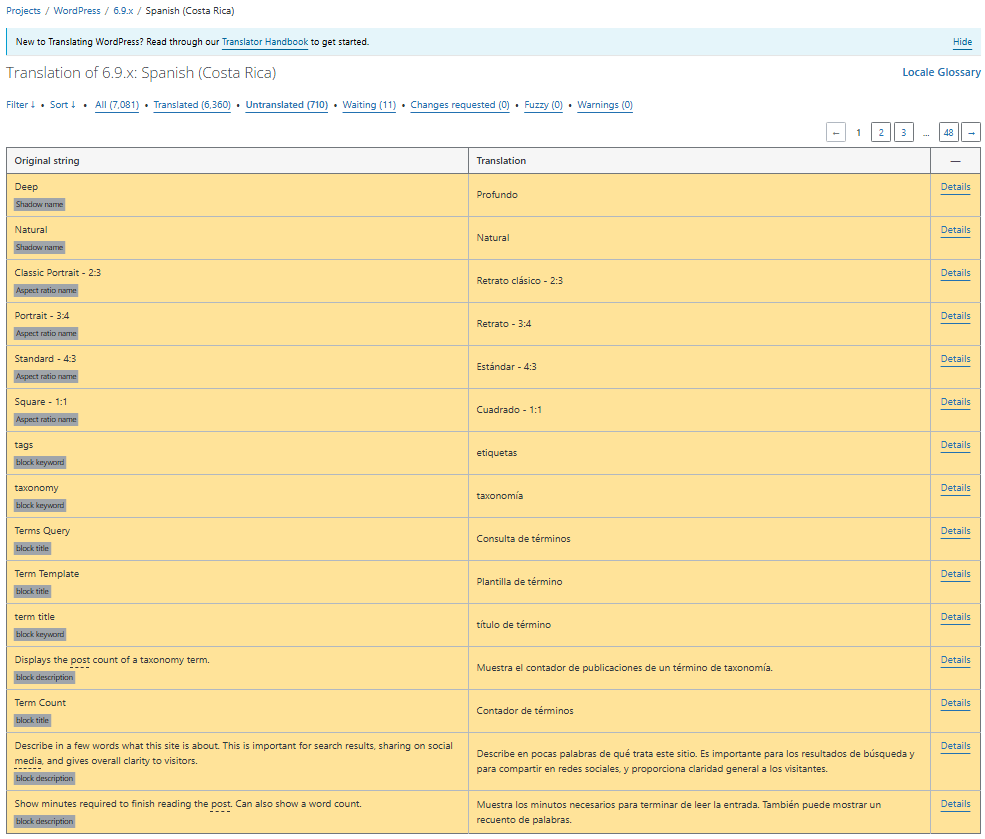985x839 pixels.
Task: Jump to page 48
Action: pos(948,133)
